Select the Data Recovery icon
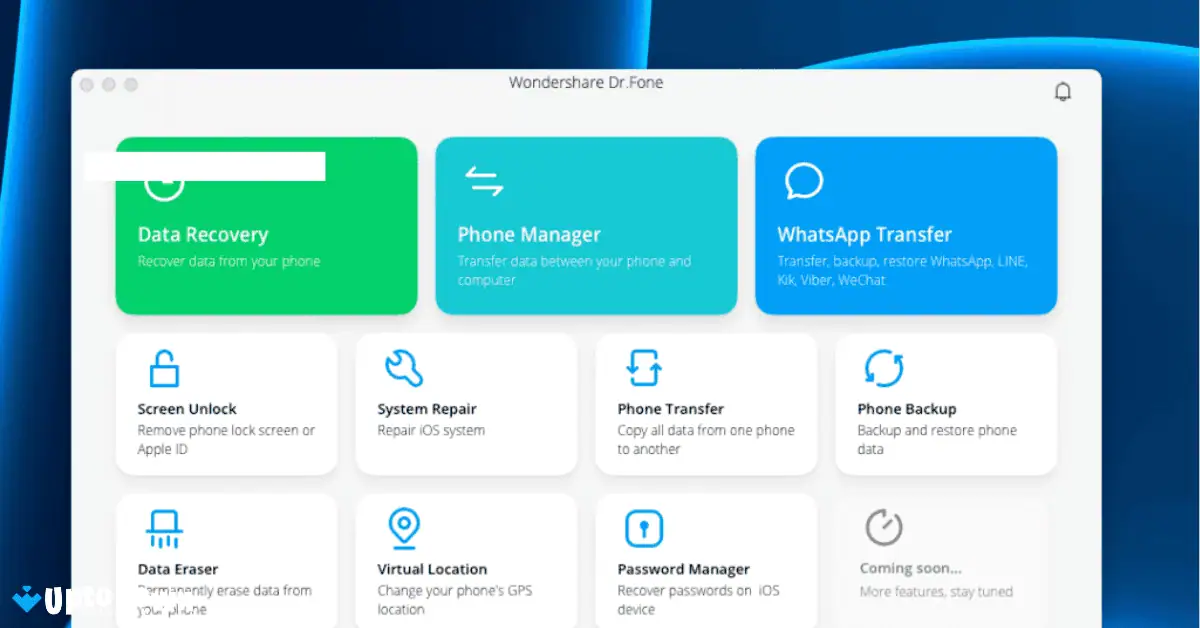The height and width of the screenshot is (628, 1200). point(163,183)
